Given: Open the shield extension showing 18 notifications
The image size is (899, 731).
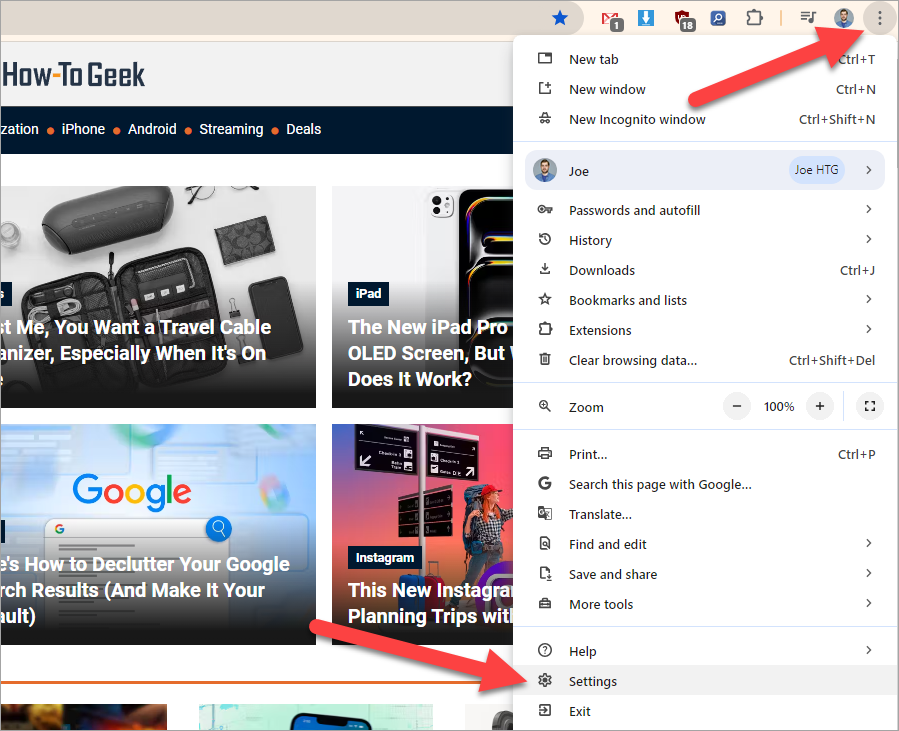Looking at the screenshot, I should [x=682, y=18].
